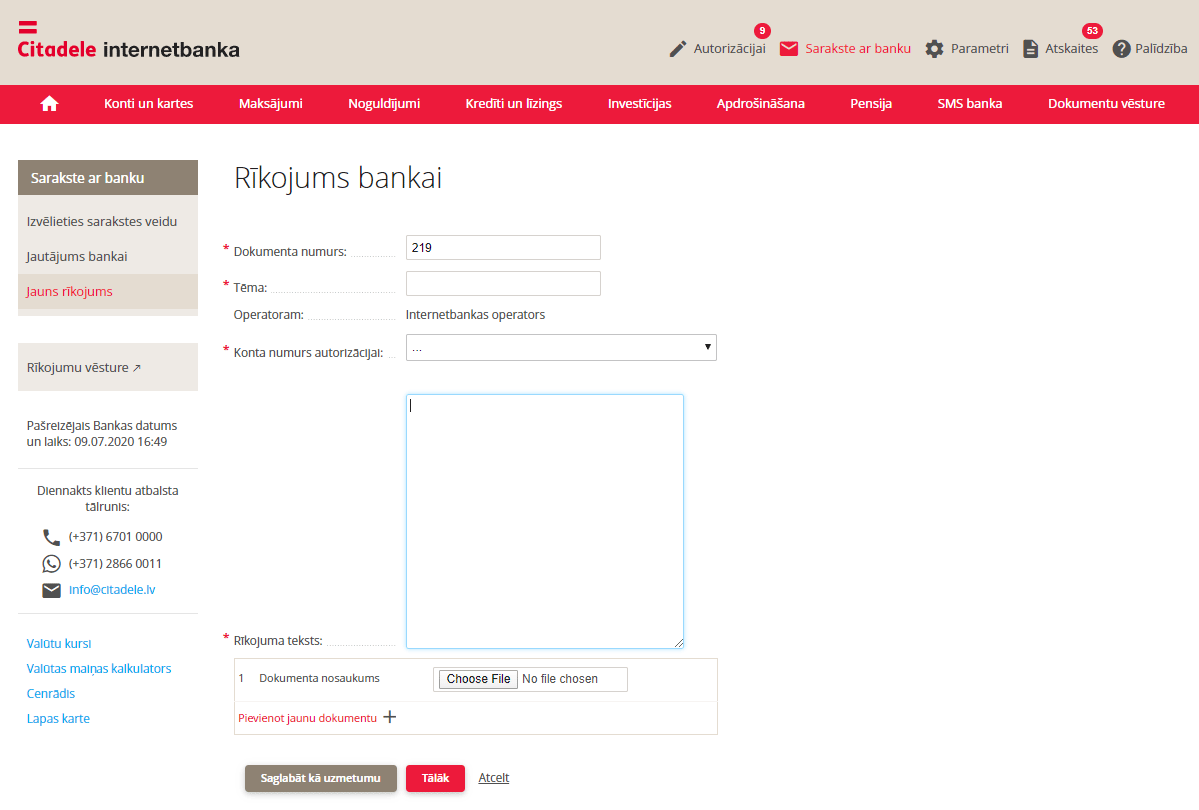Click Saglabāt kā uzmetumu button
Screen dimensions: 1199x810
coord(320,778)
